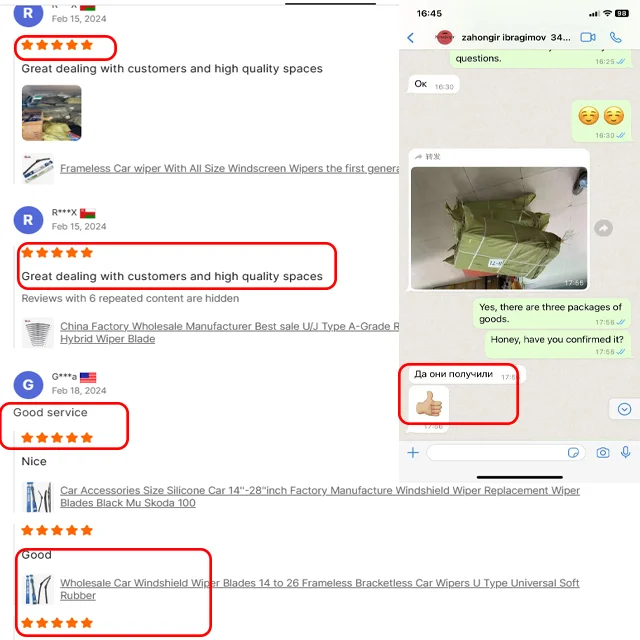640x640 pixels.
Task: Open China Factory Wholesale Hybrid Wiper Blade link
Action: (229, 332)
